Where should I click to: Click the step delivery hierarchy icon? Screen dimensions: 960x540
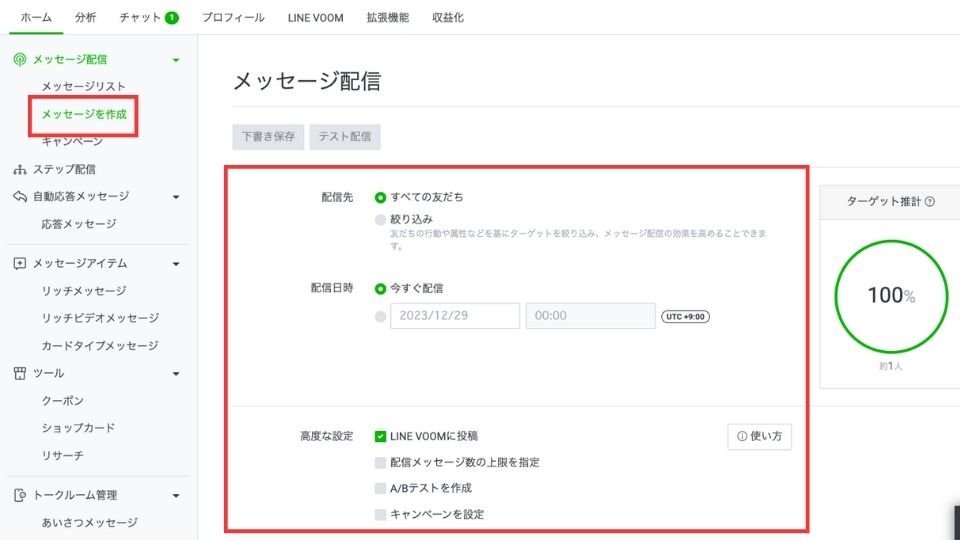click(x=20, y=170)
